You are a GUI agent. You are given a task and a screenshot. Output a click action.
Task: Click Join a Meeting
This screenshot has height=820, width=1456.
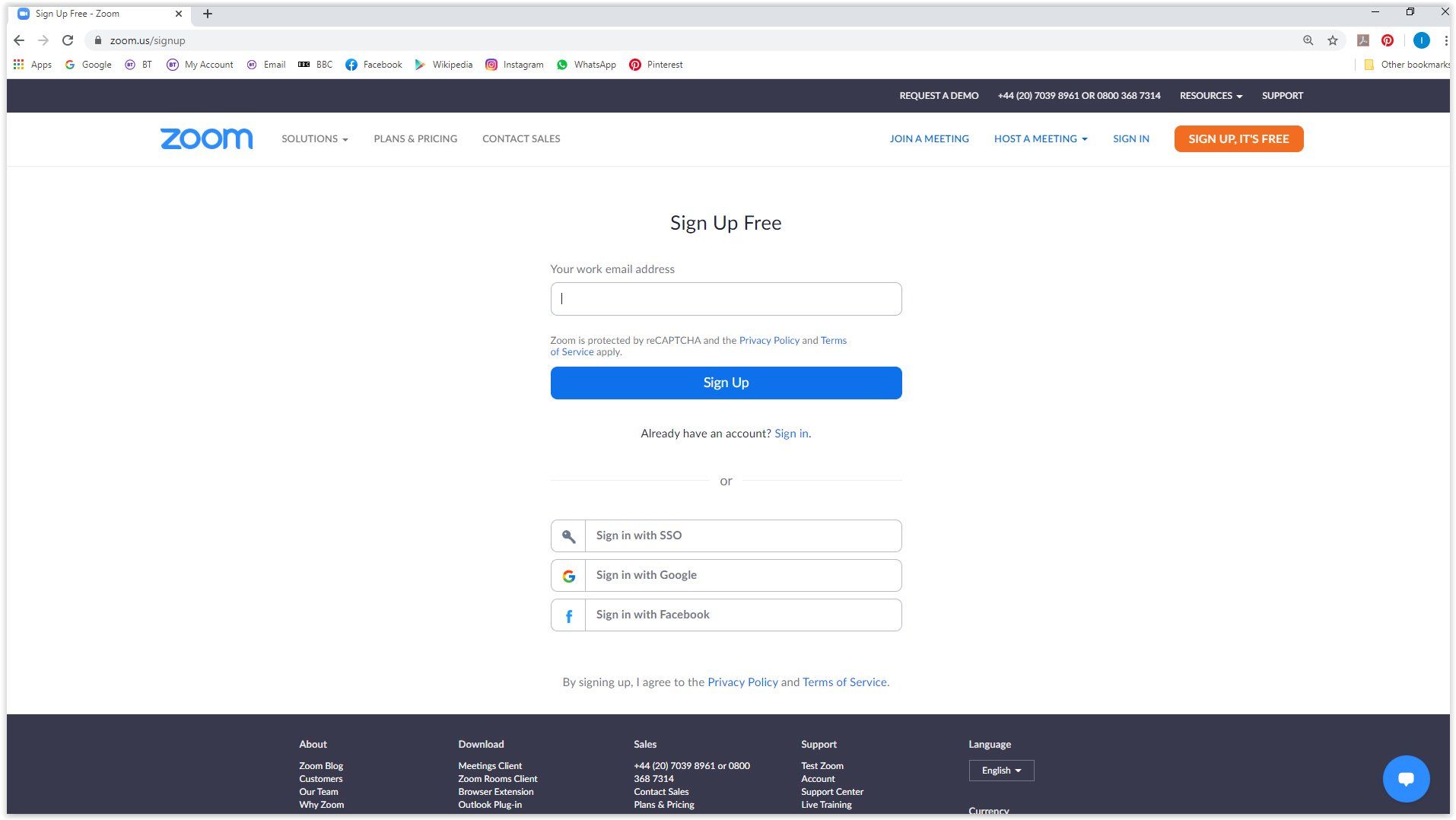click(x=929, y=138)
